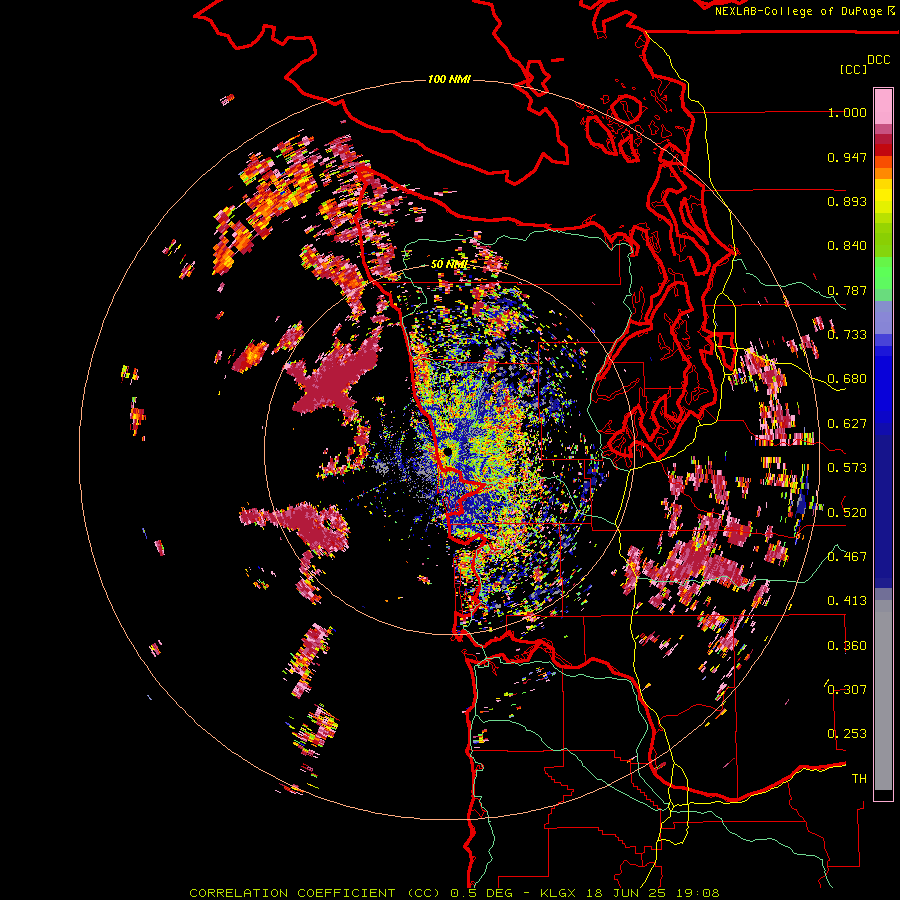
Task: Click the 0.893 scale value
Action: point(847,201)
